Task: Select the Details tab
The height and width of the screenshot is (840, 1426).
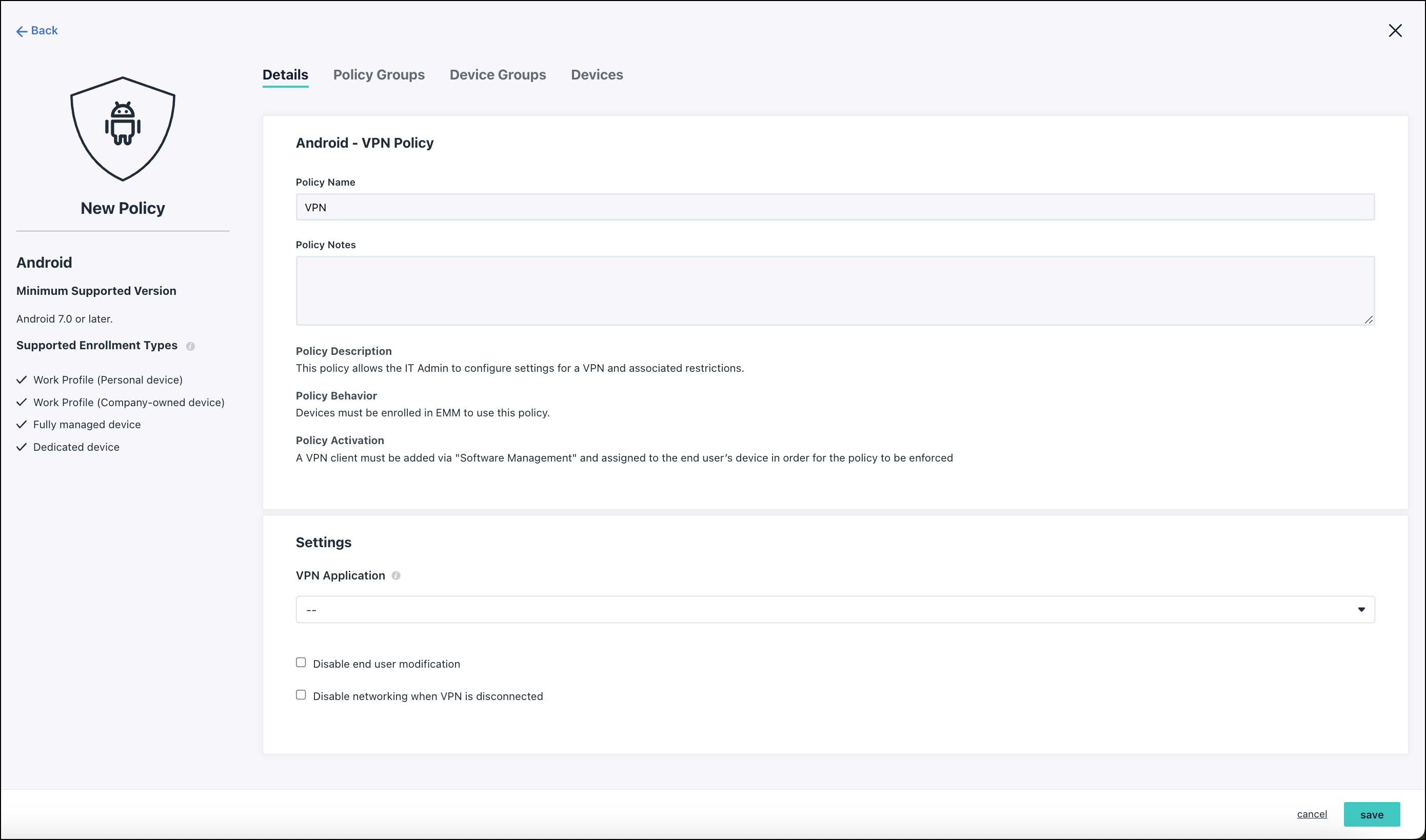Action: (285, 75)
